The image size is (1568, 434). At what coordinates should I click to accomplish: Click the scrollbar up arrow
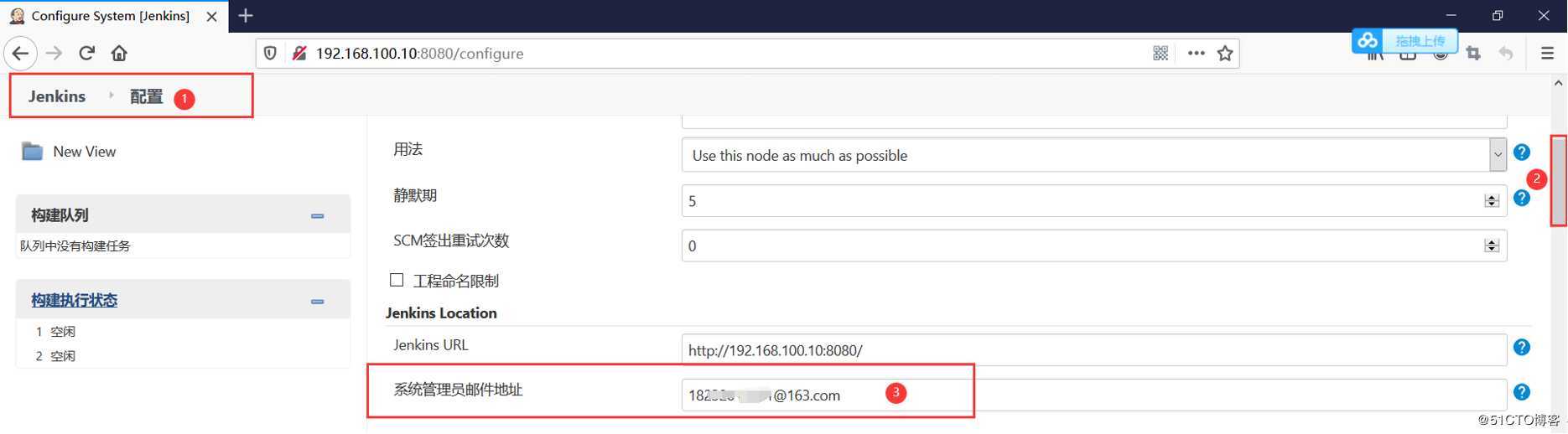pos(1559,84)
